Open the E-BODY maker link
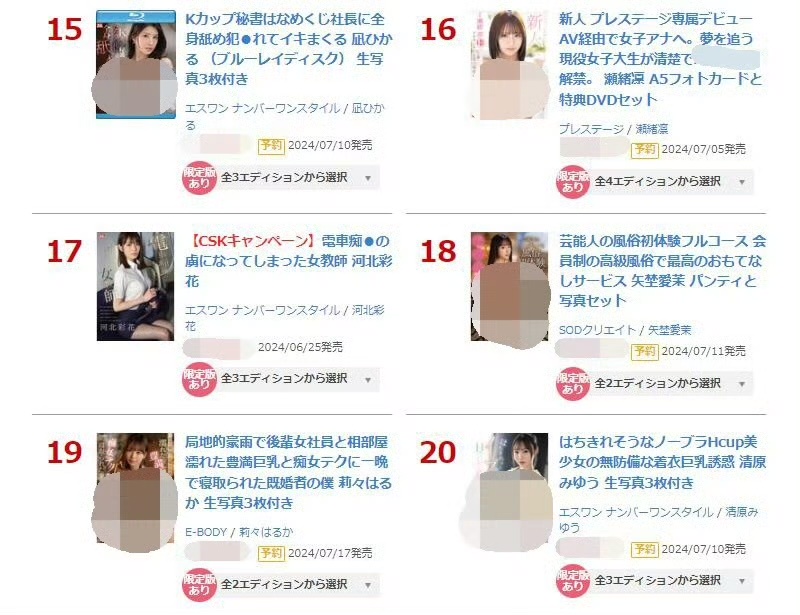 [x=206, y=532]
